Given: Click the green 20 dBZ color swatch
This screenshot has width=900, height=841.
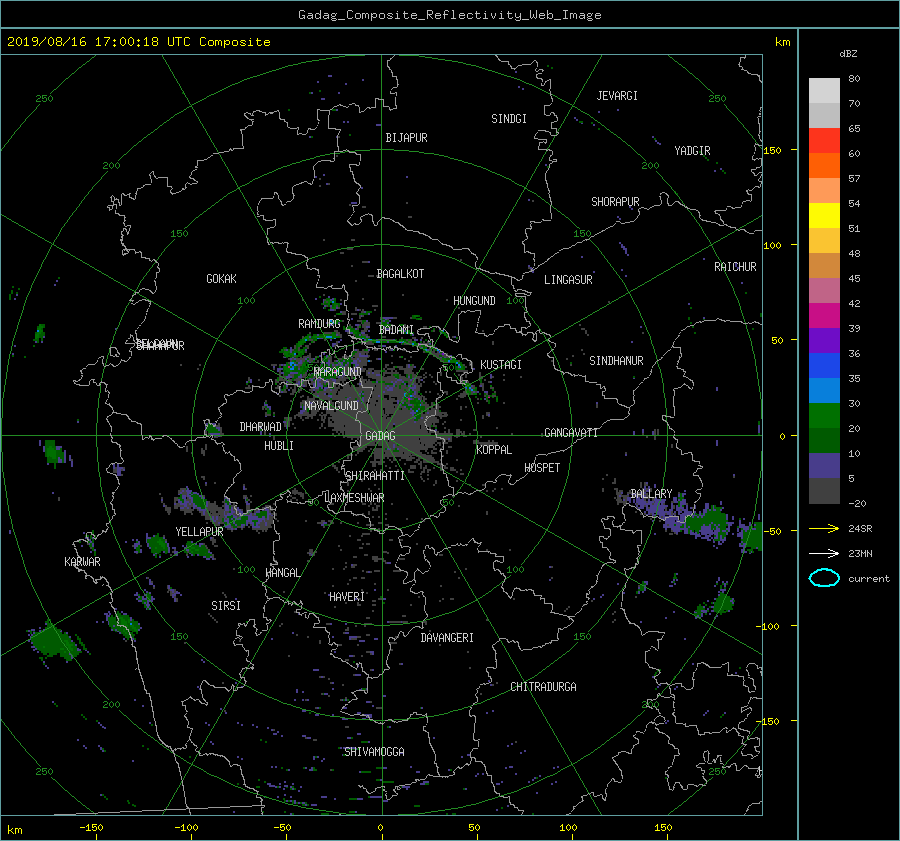Looking at the screenshot, I should (824, 416).
